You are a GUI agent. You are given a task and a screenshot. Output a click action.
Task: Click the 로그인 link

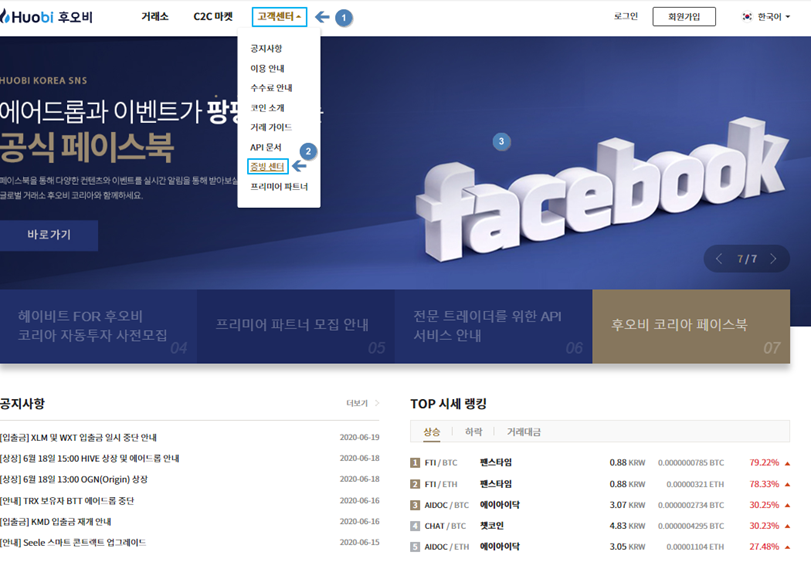coord(626,17)
